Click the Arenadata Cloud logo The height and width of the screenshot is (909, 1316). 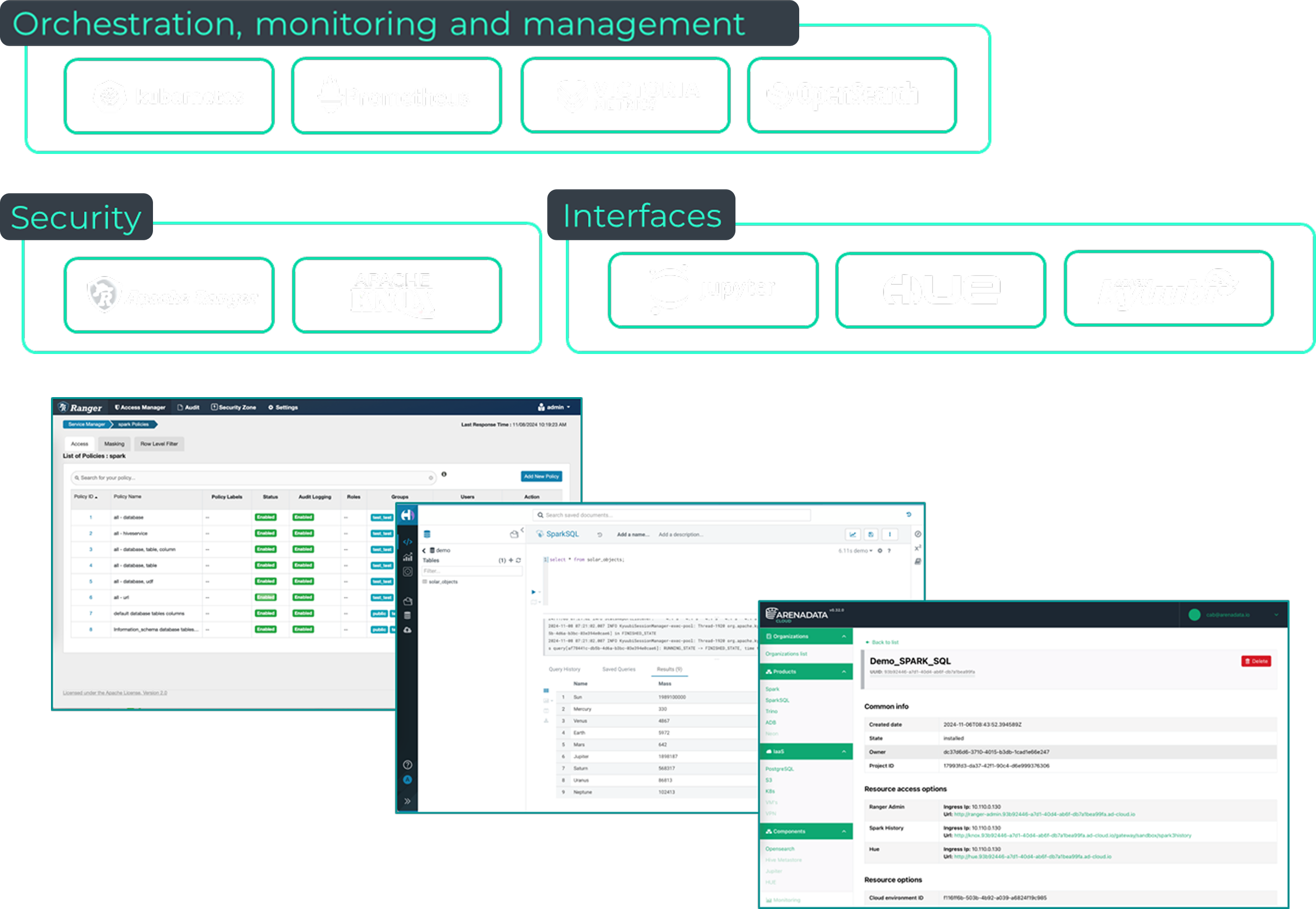click(797, 614)
